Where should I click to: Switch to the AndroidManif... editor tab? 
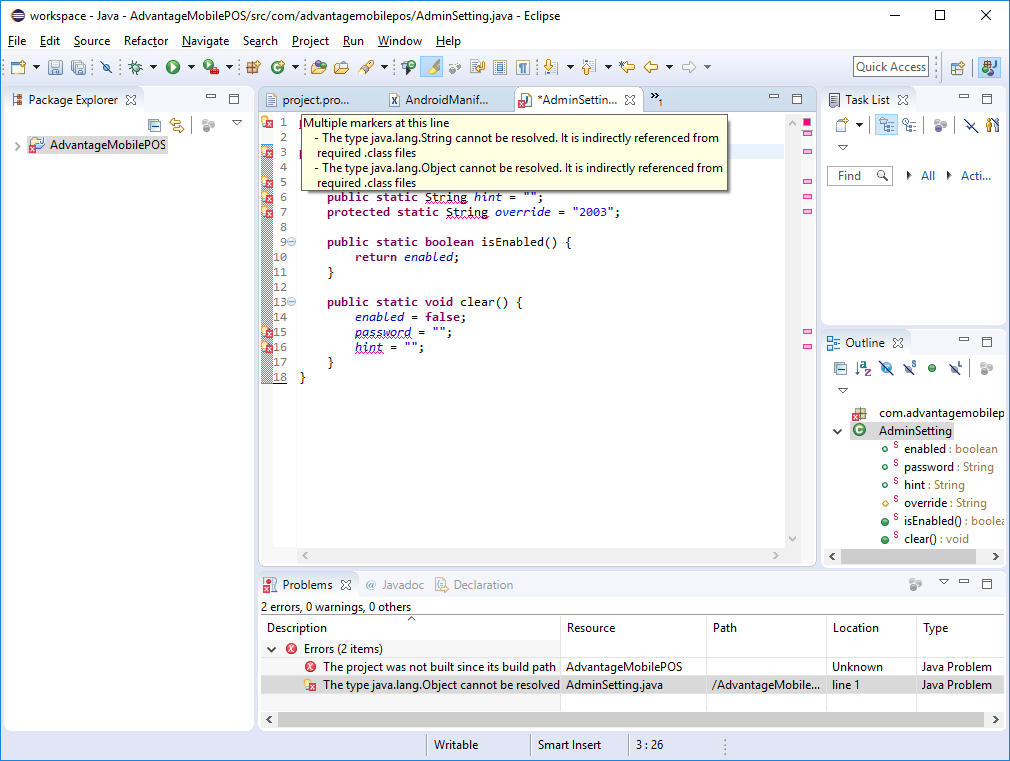(446, 100)
